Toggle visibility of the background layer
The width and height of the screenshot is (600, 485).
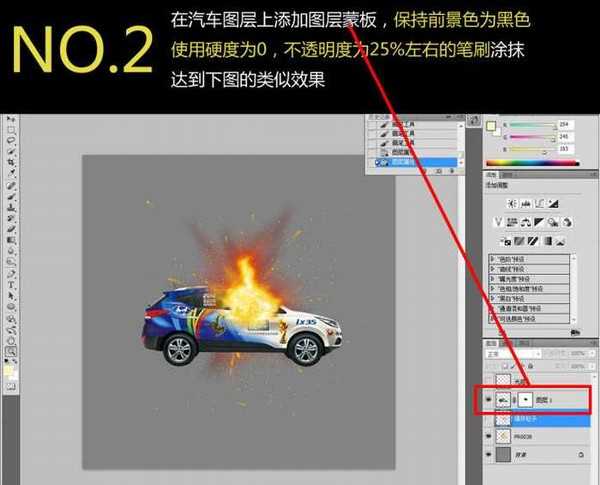tap(489, 453)
